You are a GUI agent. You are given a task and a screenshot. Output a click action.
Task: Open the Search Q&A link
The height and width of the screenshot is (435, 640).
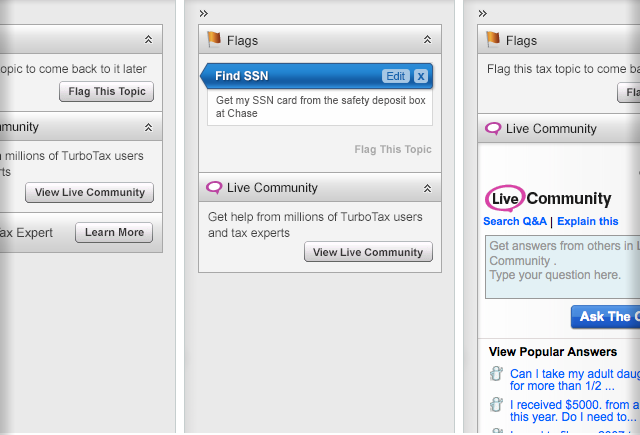coord(515,221)
